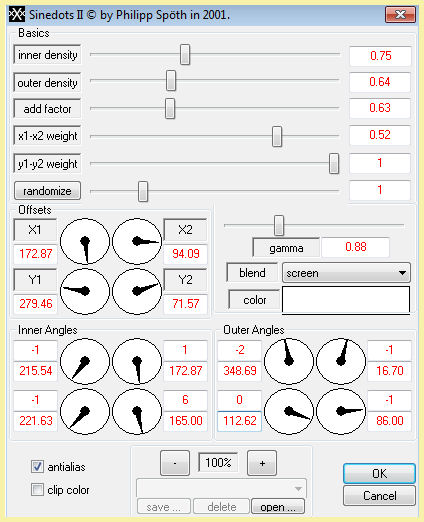Click the randomize button
Viewport: 424px width, 522px height.
pos(47,191)
